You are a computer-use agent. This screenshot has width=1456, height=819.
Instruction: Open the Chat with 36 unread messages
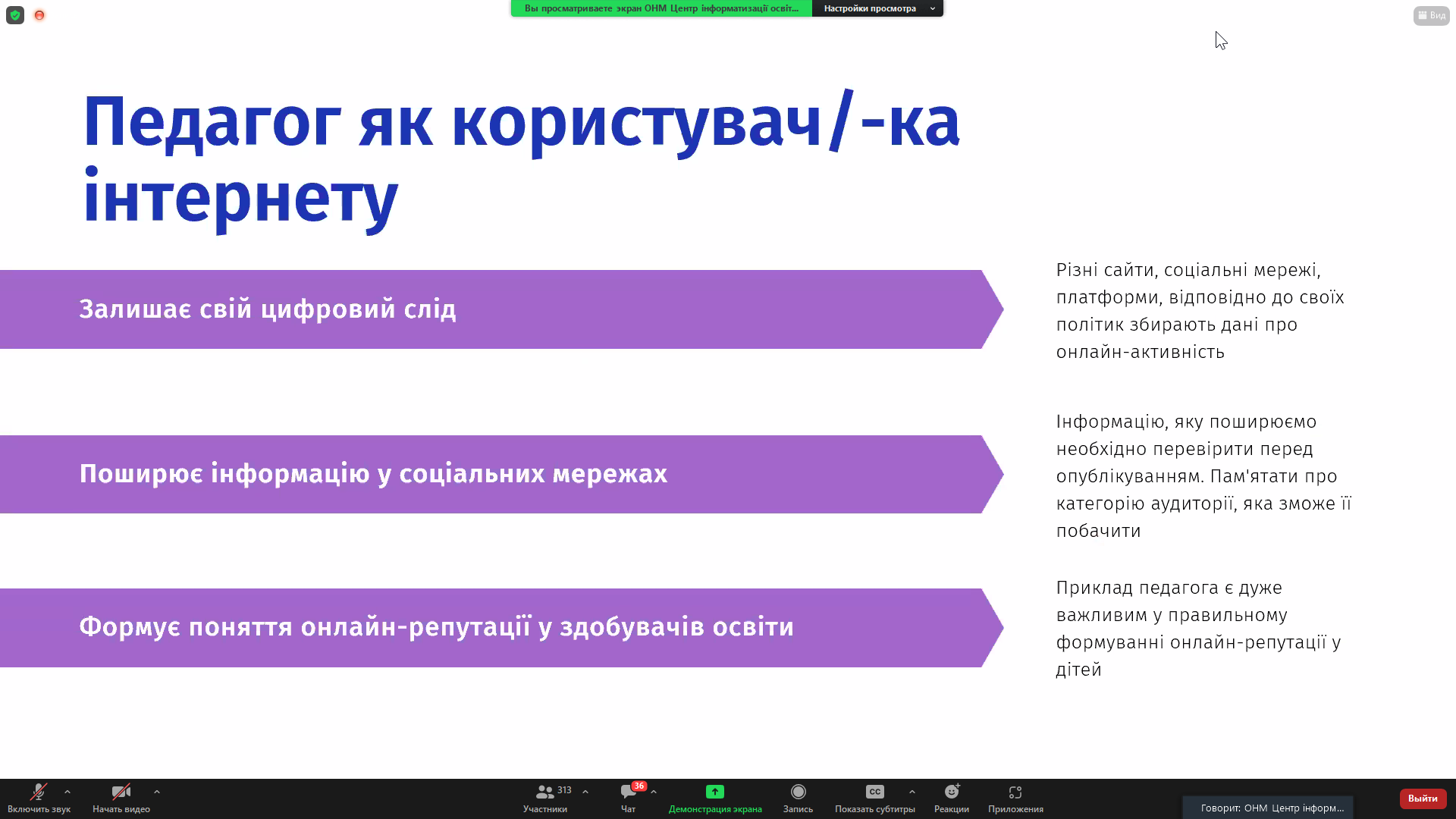pos(628,792)
